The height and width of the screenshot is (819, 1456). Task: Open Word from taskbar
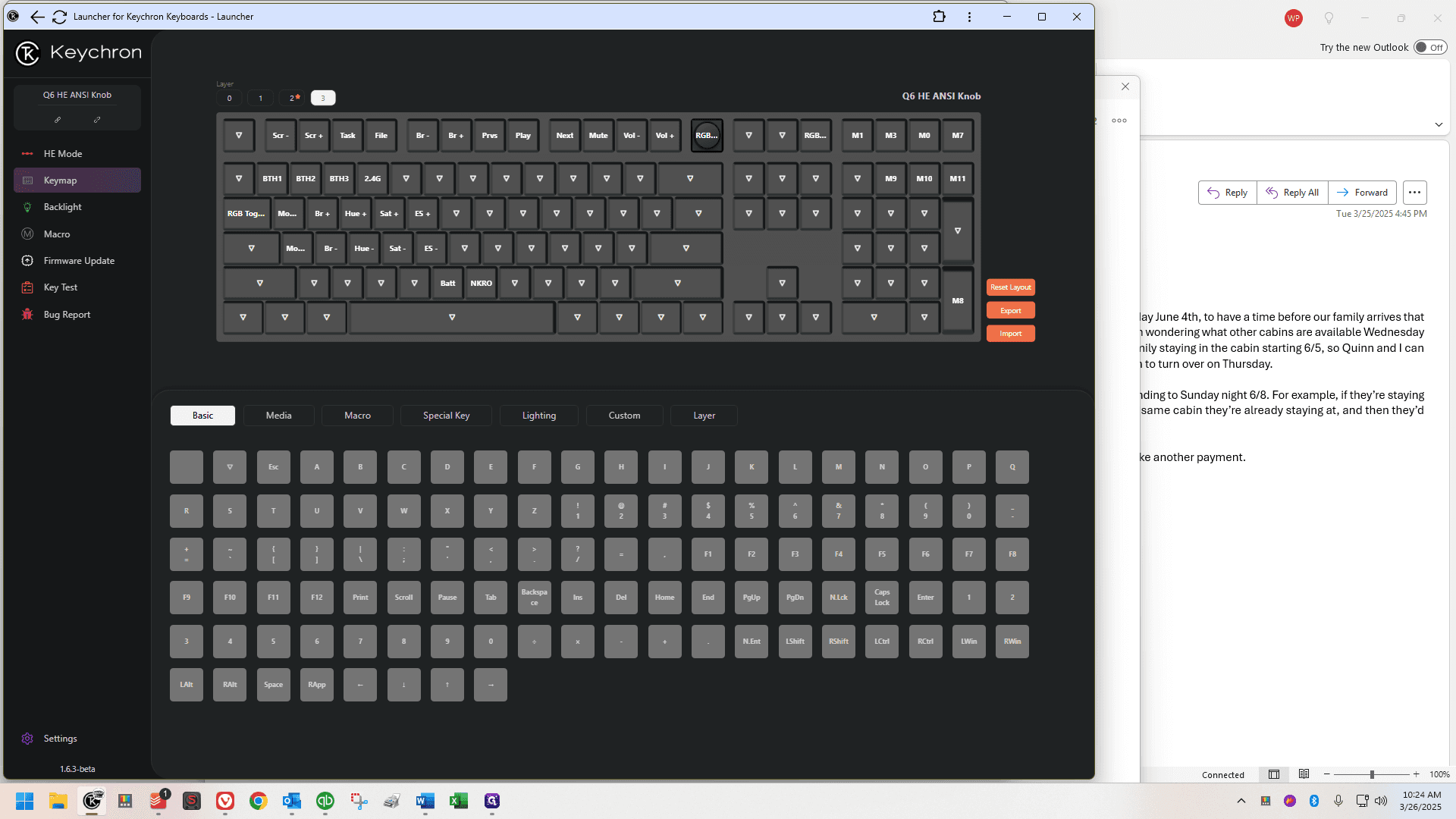click(x=425, y=801)
